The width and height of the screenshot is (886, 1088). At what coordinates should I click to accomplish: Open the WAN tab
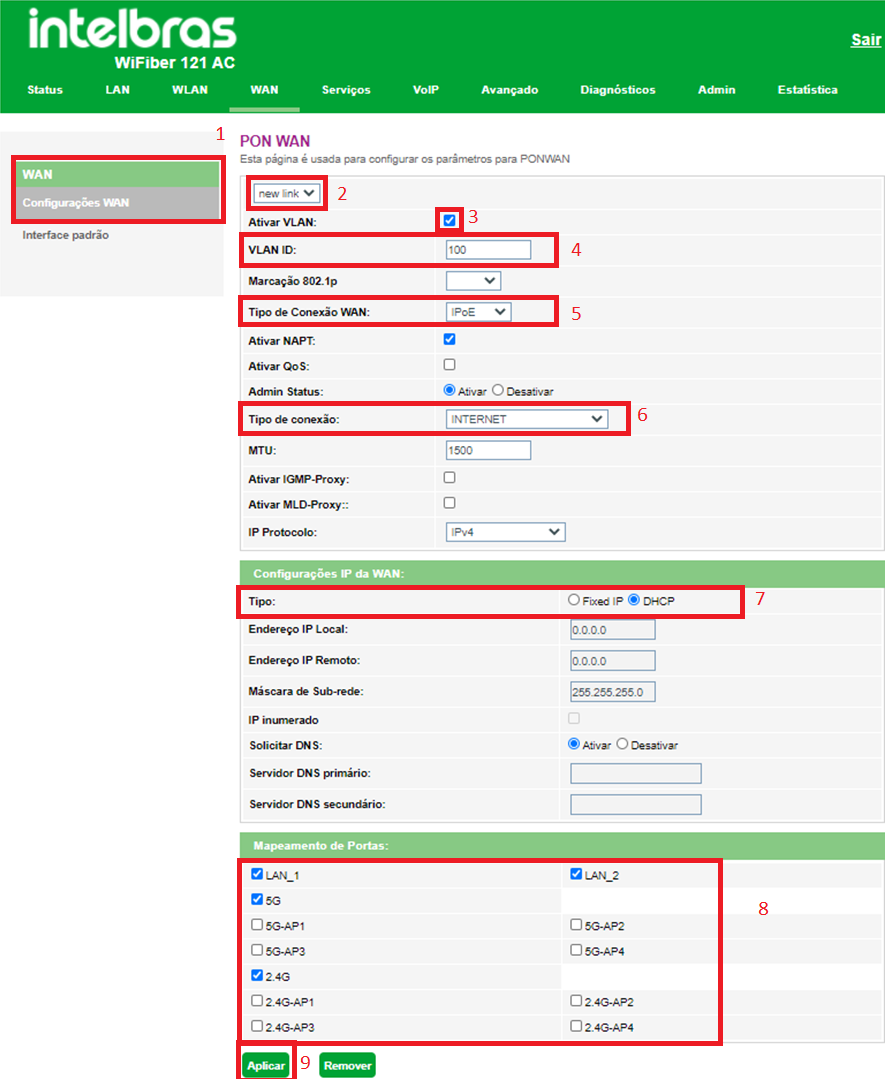pyautogui.click(x=264, y=90)
